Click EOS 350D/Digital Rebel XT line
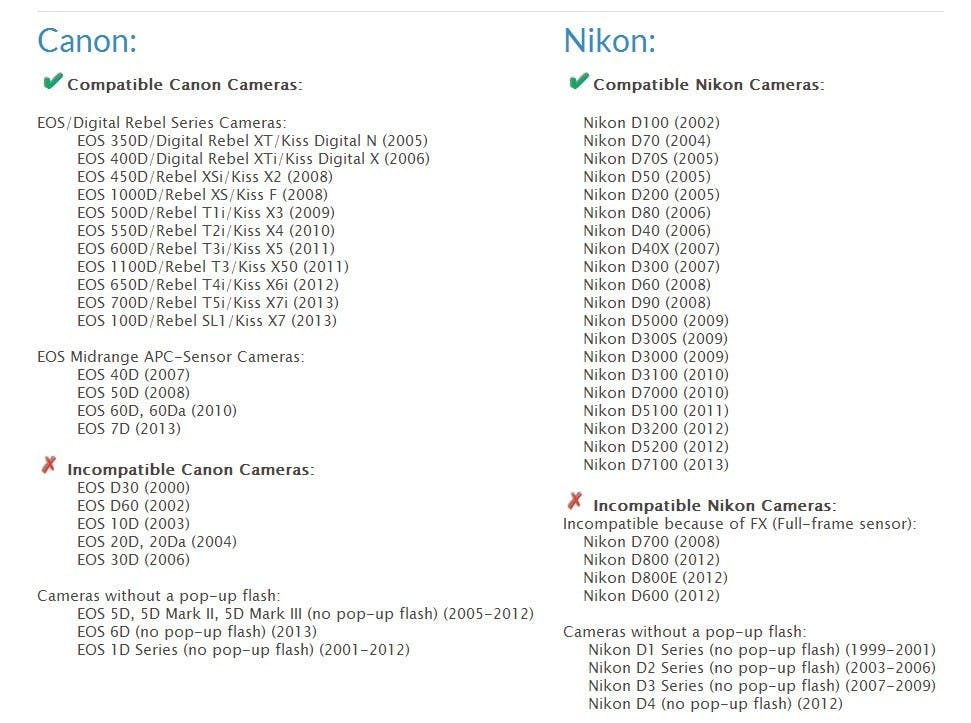This screenshot has width=971, height=723. 253,141
